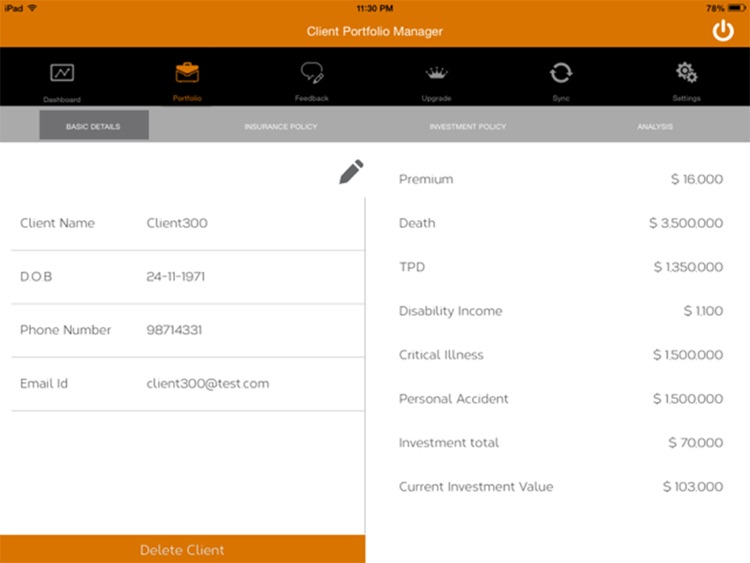Tap the 78% battery percentage
This screenshot has height=563, width=750.
pyautogui.click(x=715, y=8)
